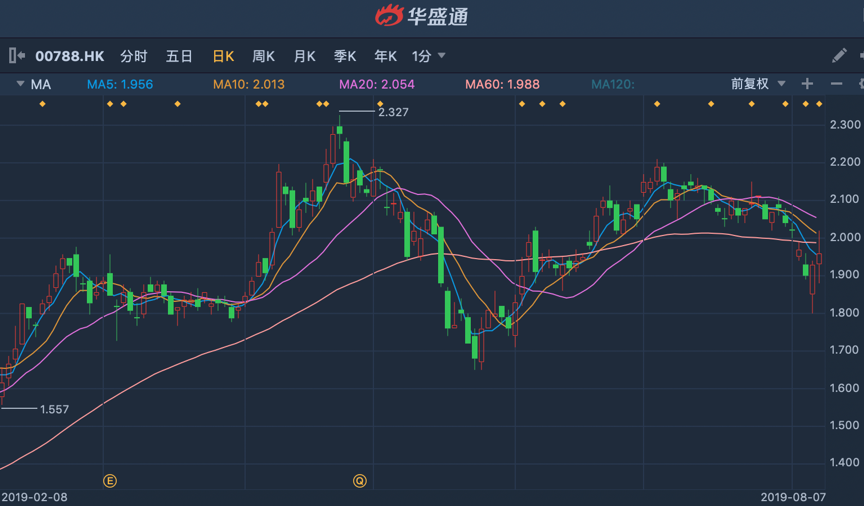Expand the MA indicator dropdown
Viewport: 864px width, 506px height.
(x=20, y=84)
